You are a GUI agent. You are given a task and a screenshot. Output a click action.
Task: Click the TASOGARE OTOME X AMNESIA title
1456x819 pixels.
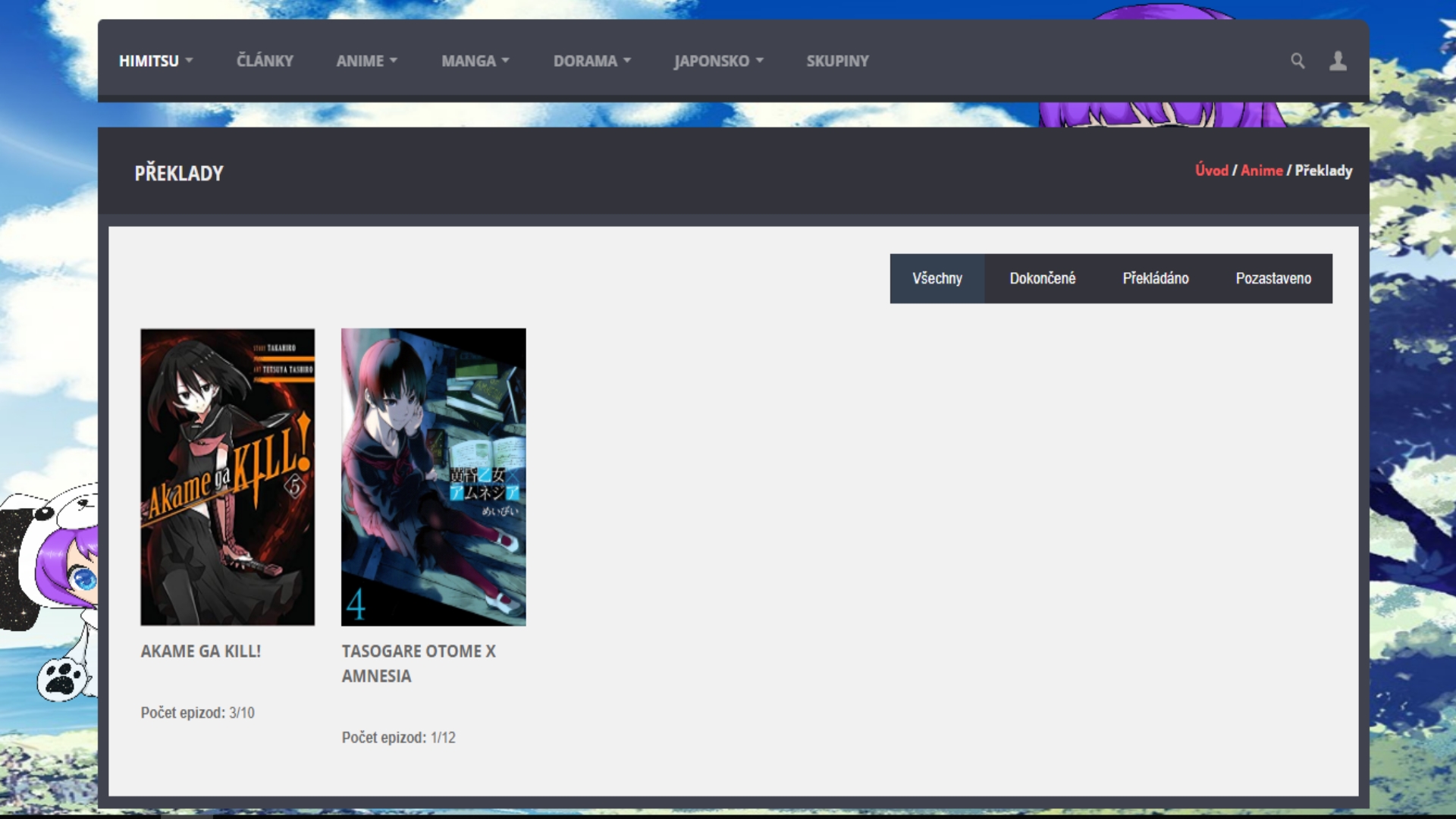418,663
